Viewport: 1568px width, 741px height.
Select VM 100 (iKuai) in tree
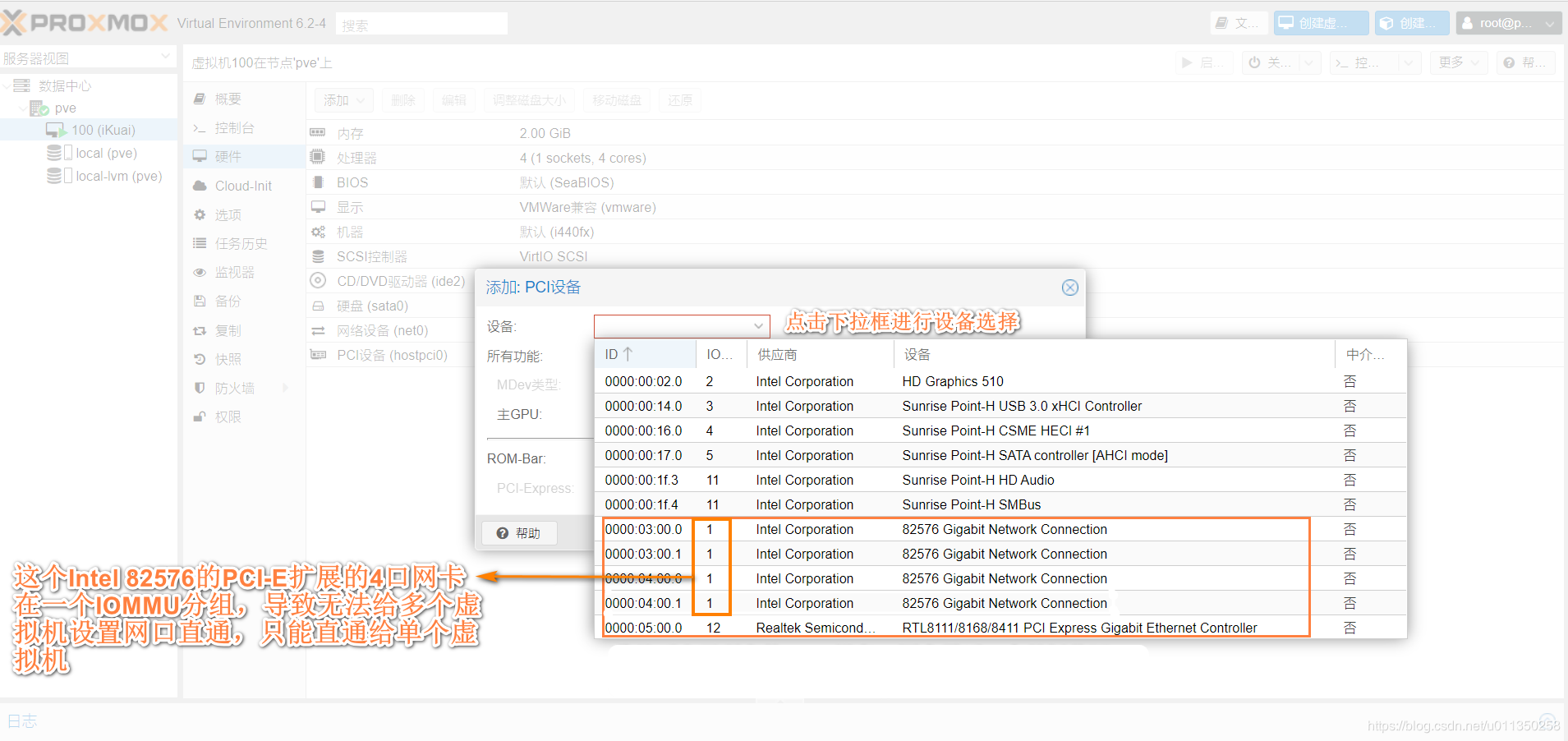pos(89,130)
